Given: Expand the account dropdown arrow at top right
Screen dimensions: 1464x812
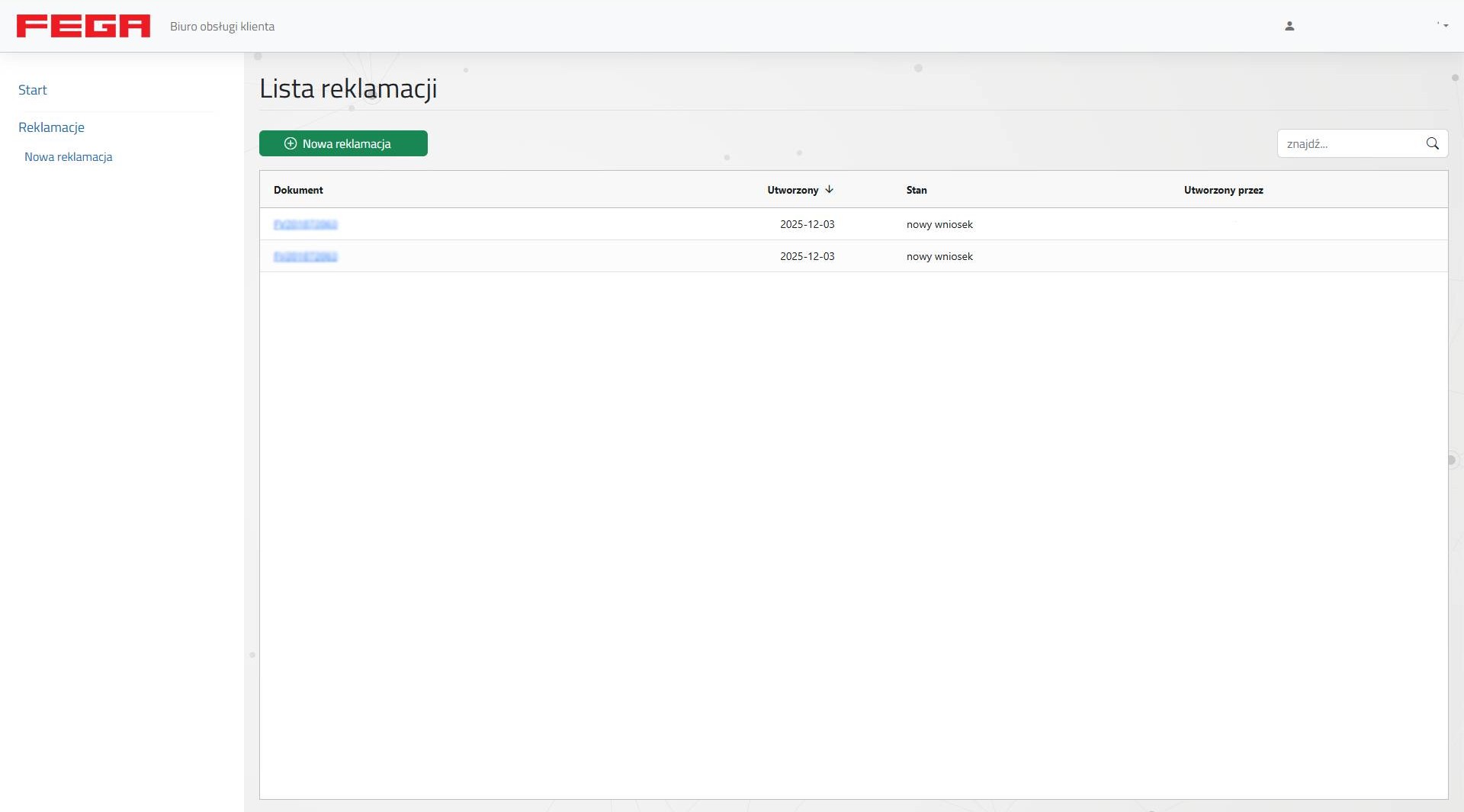Looking at the screenshot, I should 1445,26.
